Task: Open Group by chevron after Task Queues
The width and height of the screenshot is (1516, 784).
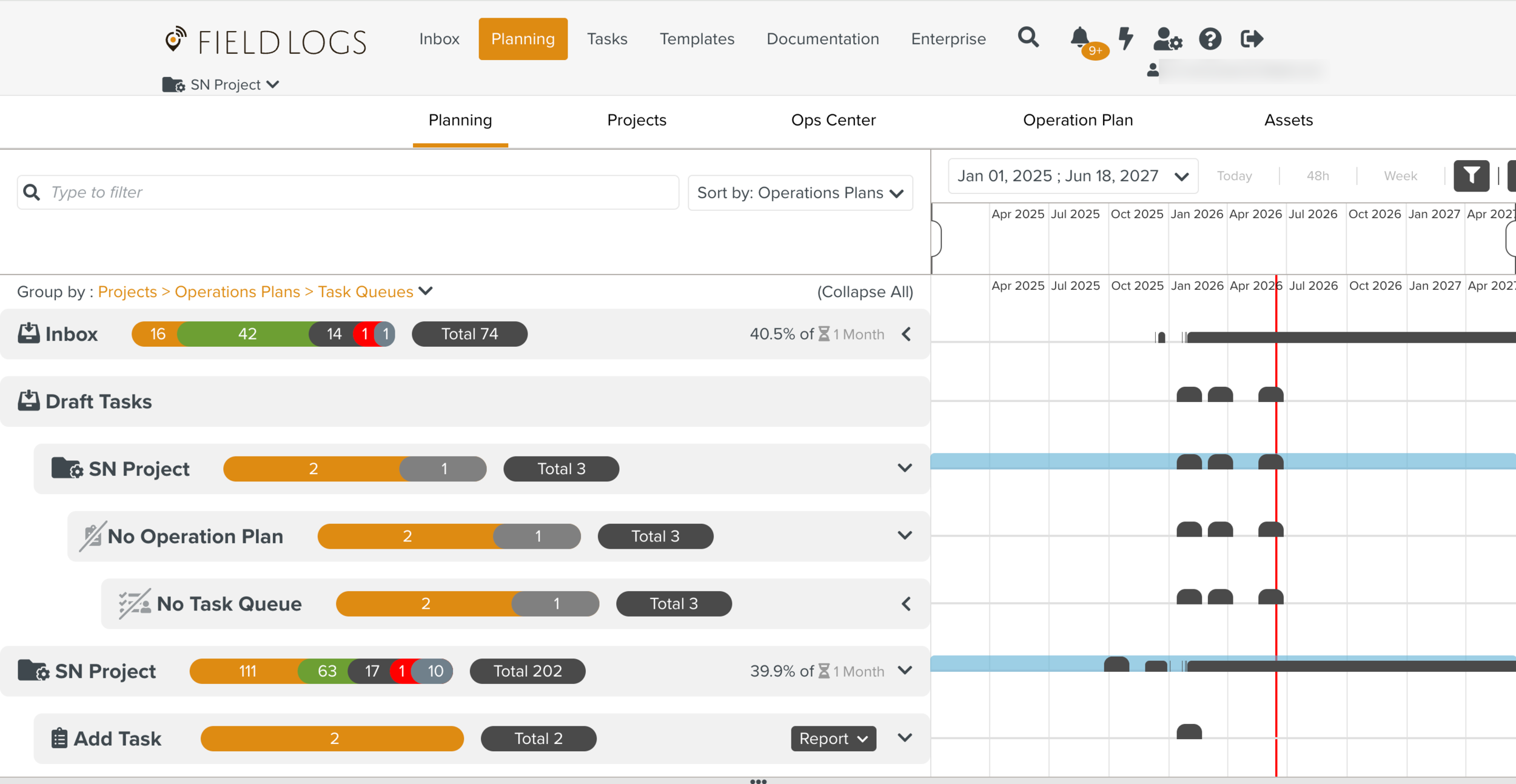Action: point(426,291)
